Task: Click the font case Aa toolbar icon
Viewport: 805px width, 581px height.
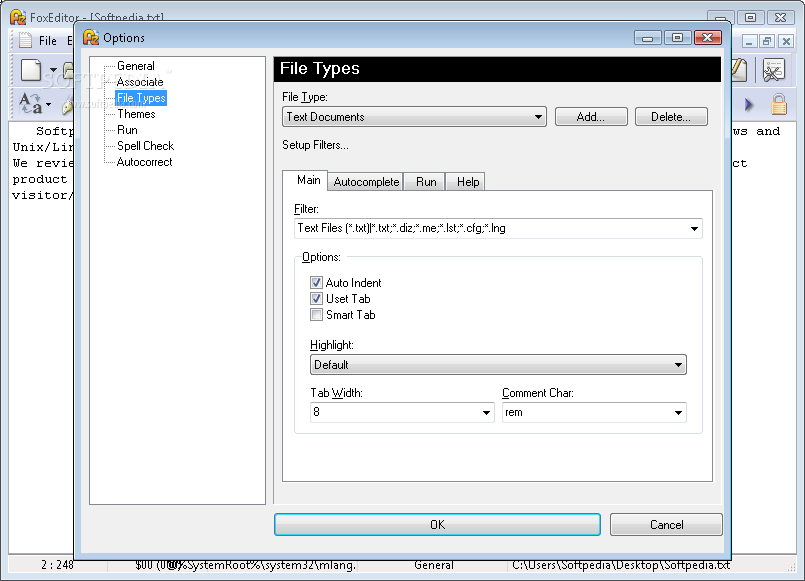Action: 30,103
